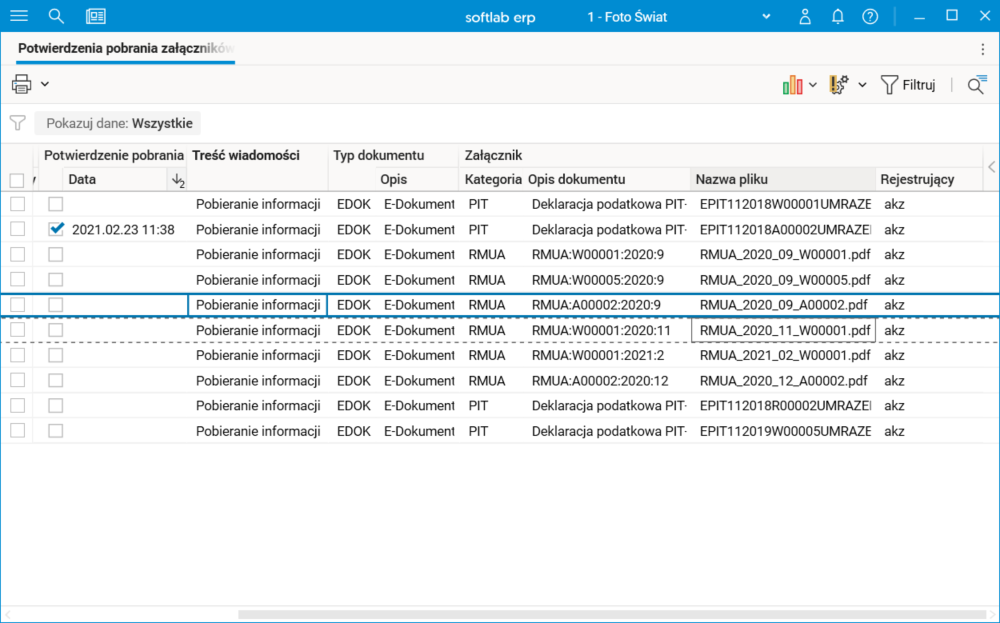Click file name RMUA_2020_09_W00001.pdf
The height and width of the screenshot is (623, 1000).
point(785,254)
